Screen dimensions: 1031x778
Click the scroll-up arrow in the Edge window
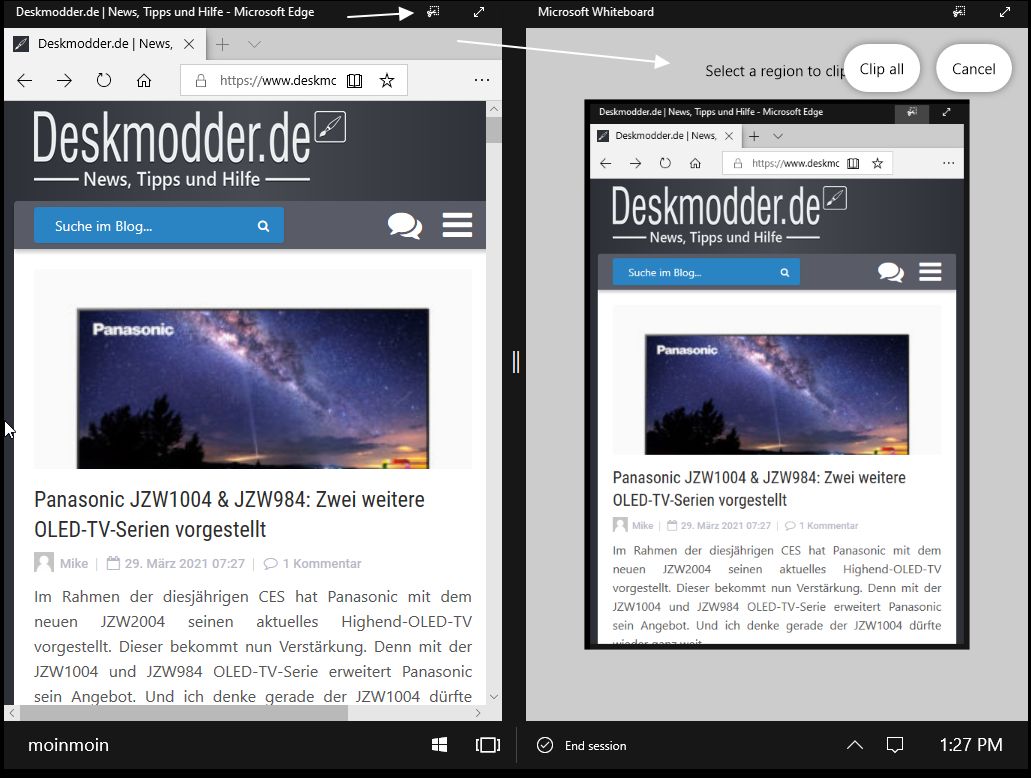pyautogui.click(x=494, y=109)
